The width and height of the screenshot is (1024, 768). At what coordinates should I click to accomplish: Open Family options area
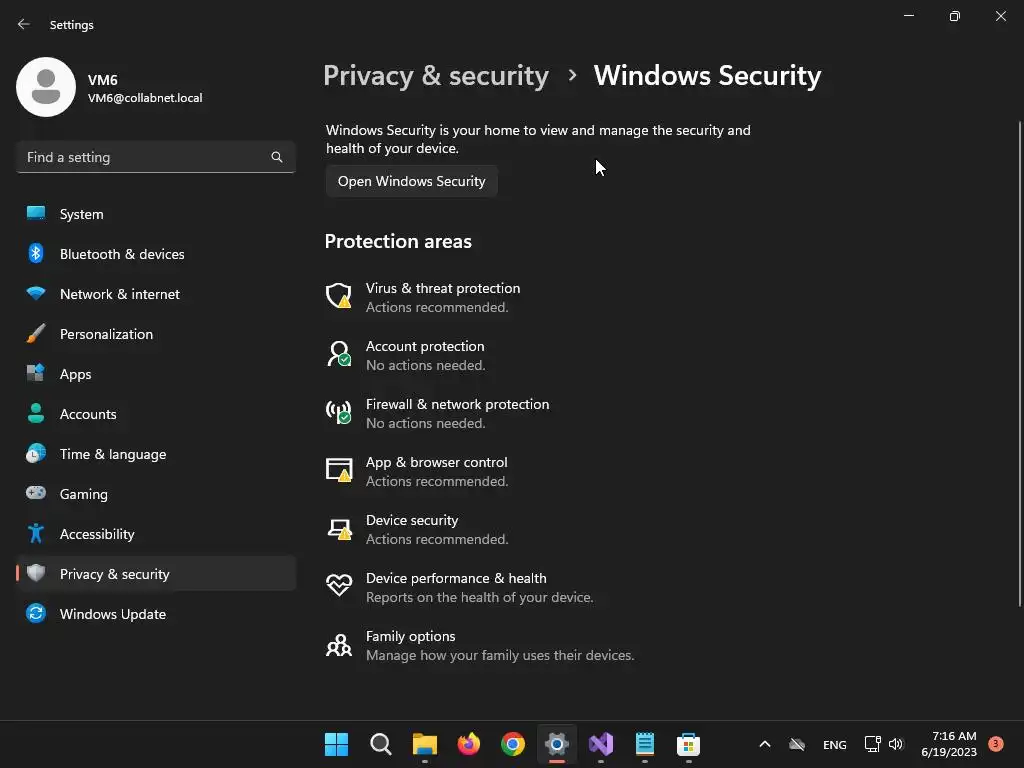[x=480, y=645]
